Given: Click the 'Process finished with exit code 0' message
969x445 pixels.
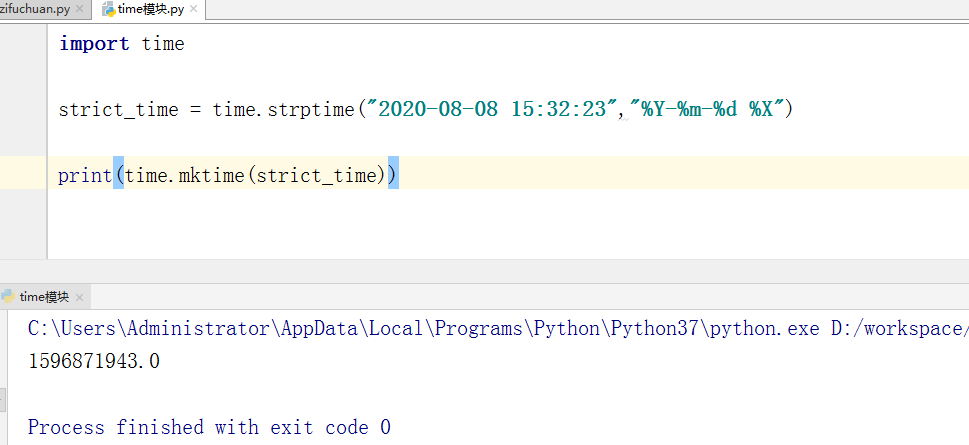Looking at the screenshot, I should point(209,427).
